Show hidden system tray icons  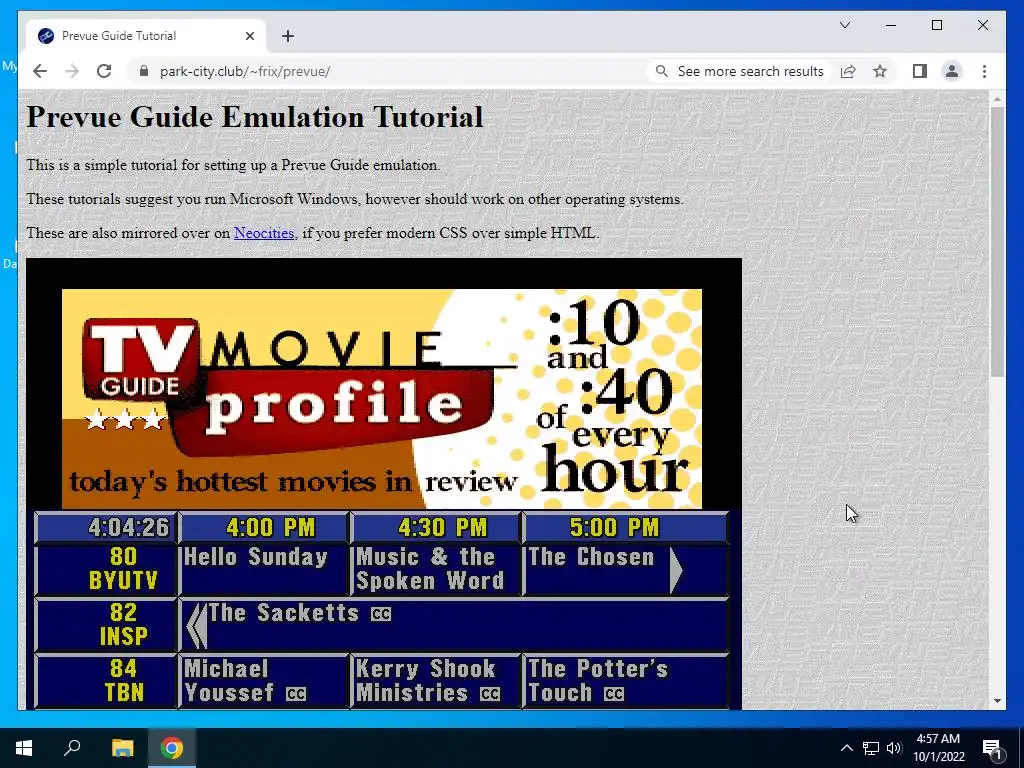point(846,748)
